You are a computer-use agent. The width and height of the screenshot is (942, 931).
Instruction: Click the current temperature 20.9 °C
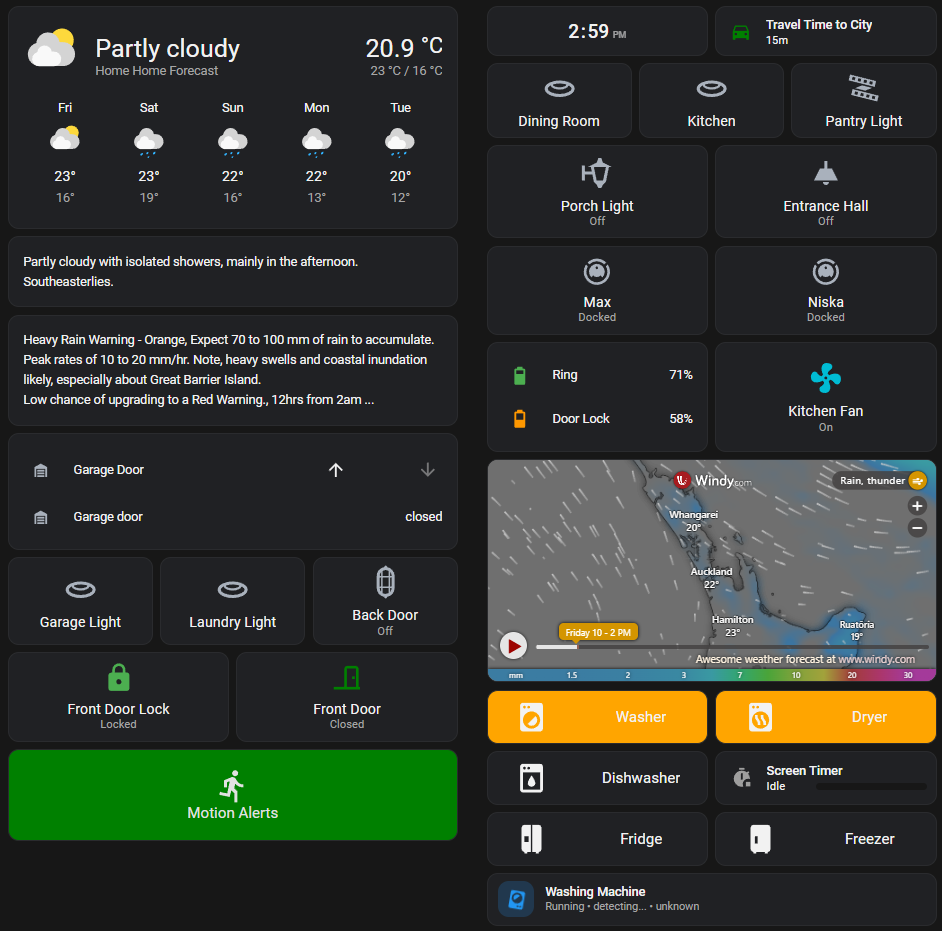coord(404,47)
